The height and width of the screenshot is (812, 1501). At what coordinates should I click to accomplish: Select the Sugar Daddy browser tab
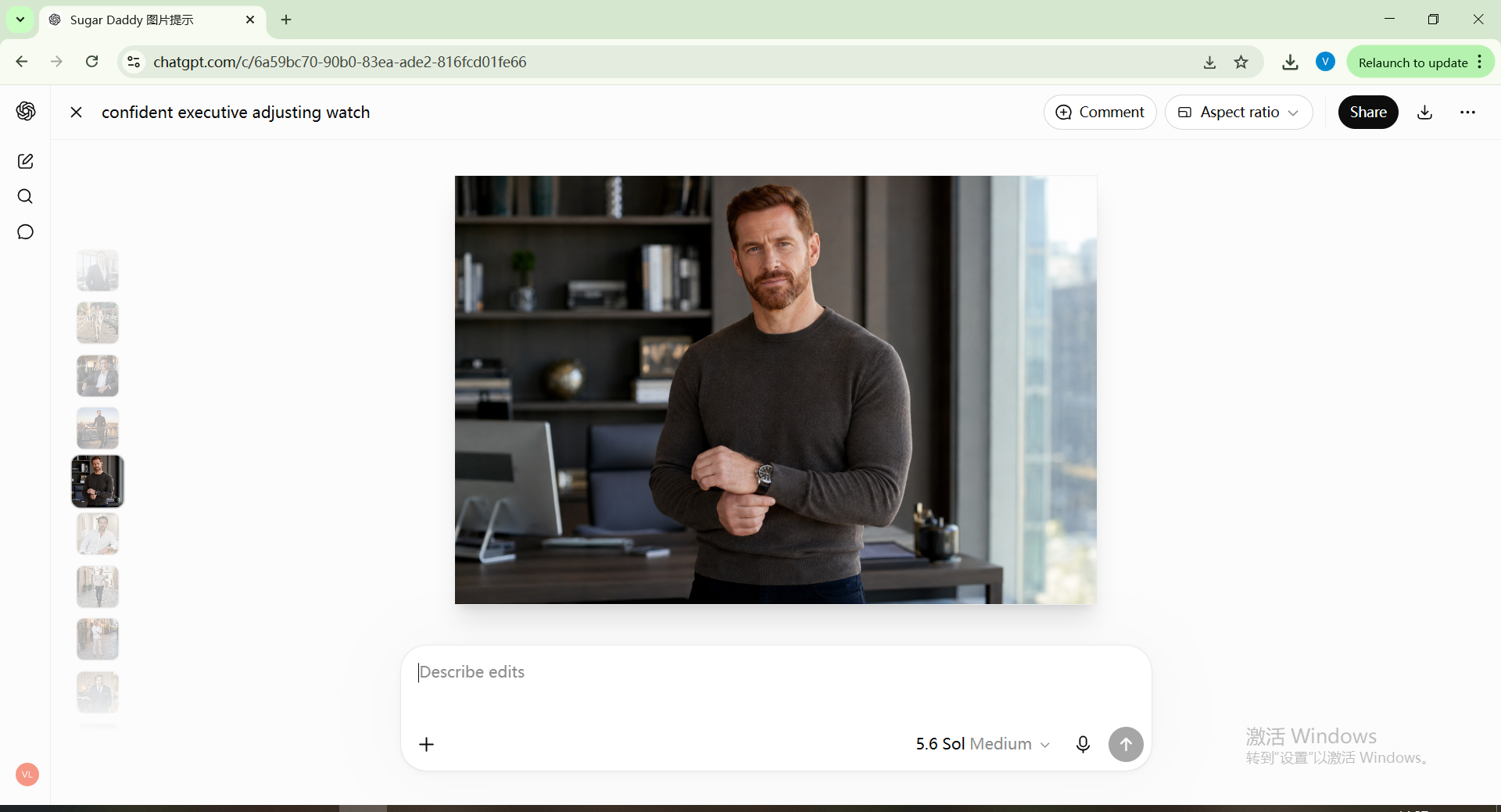152,20
